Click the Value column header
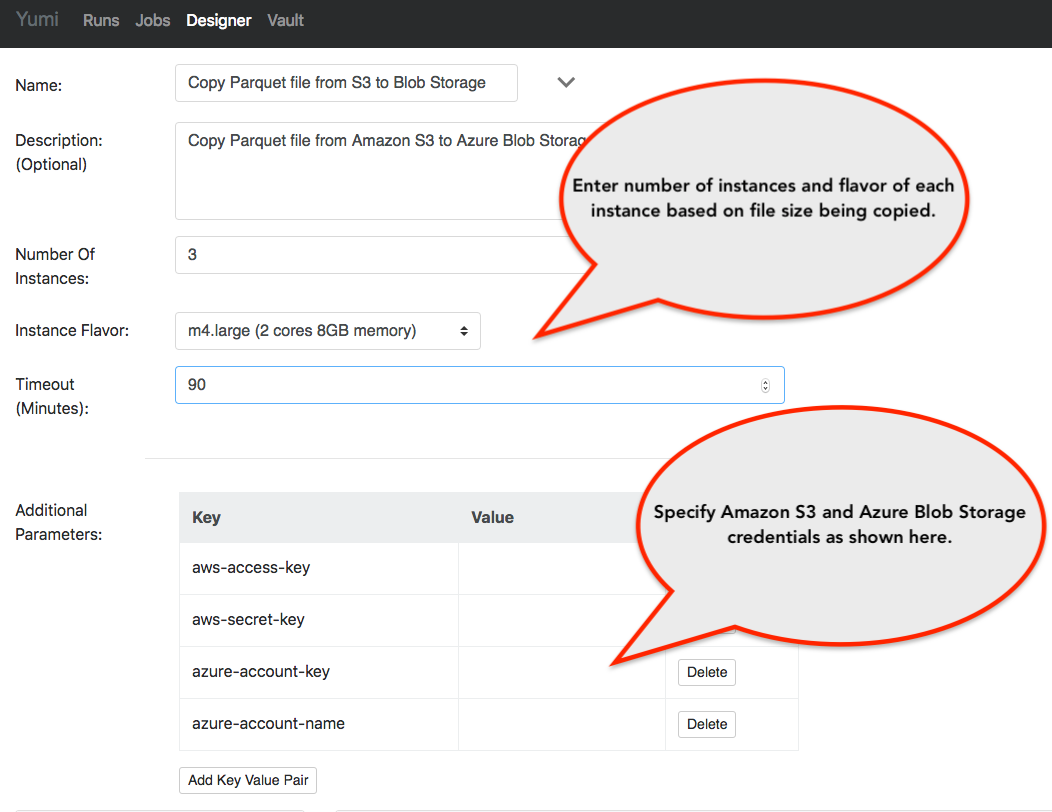Image resolution: width=1052 pixels, height=812 pixels. 492,517
